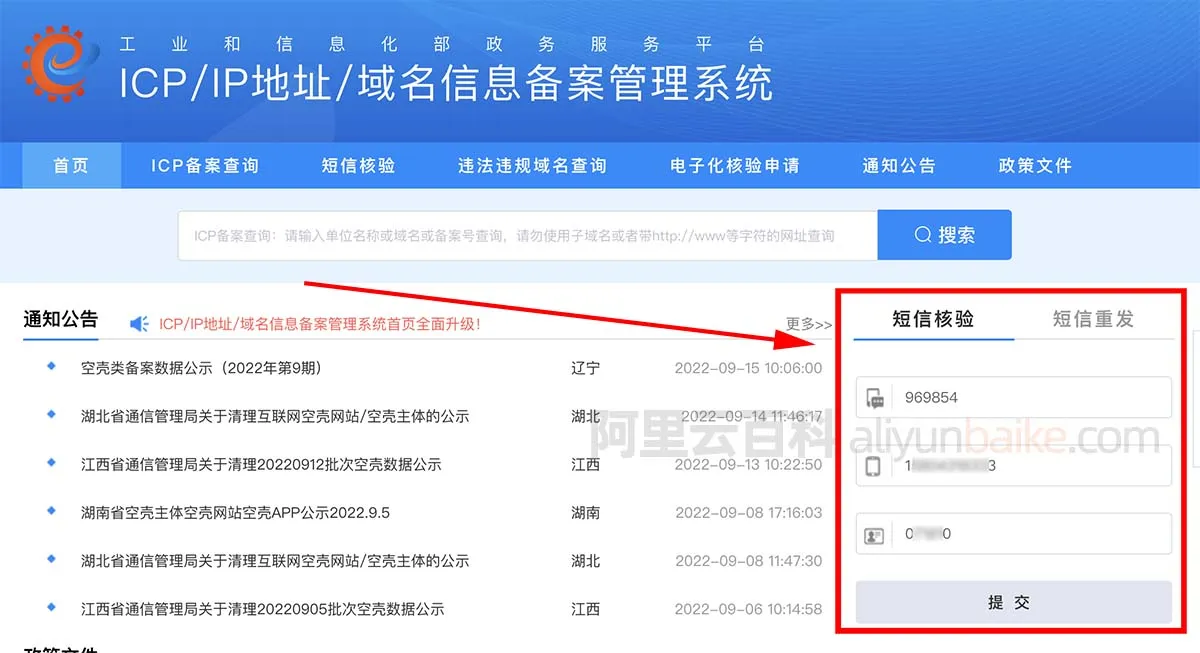
Task: Click the mobile phone icon in the phone field
Action: click(x=873, y=465)
